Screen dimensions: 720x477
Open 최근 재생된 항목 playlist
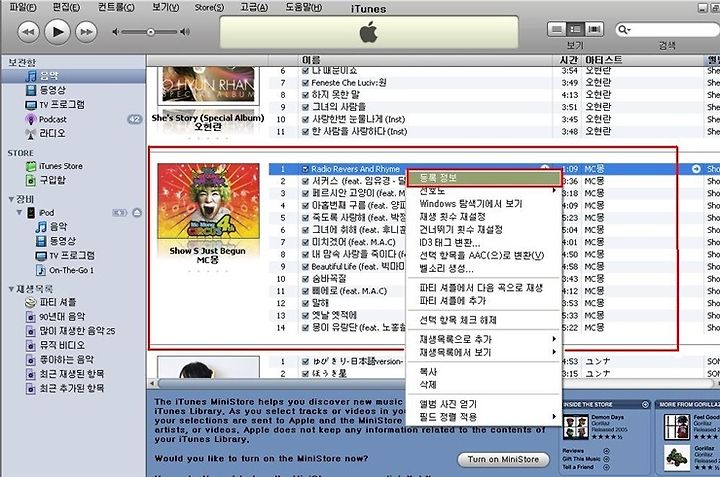point(73,374)
